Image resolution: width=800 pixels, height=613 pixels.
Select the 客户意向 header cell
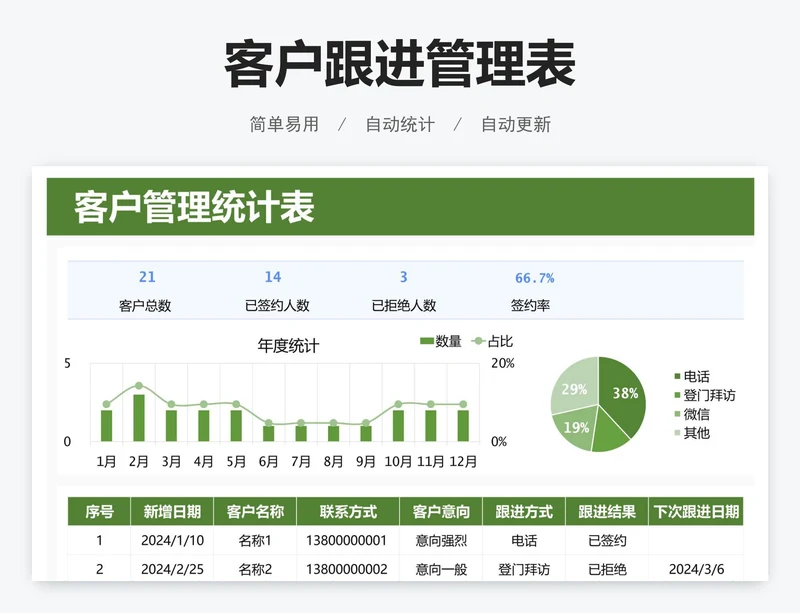[441, 512]
